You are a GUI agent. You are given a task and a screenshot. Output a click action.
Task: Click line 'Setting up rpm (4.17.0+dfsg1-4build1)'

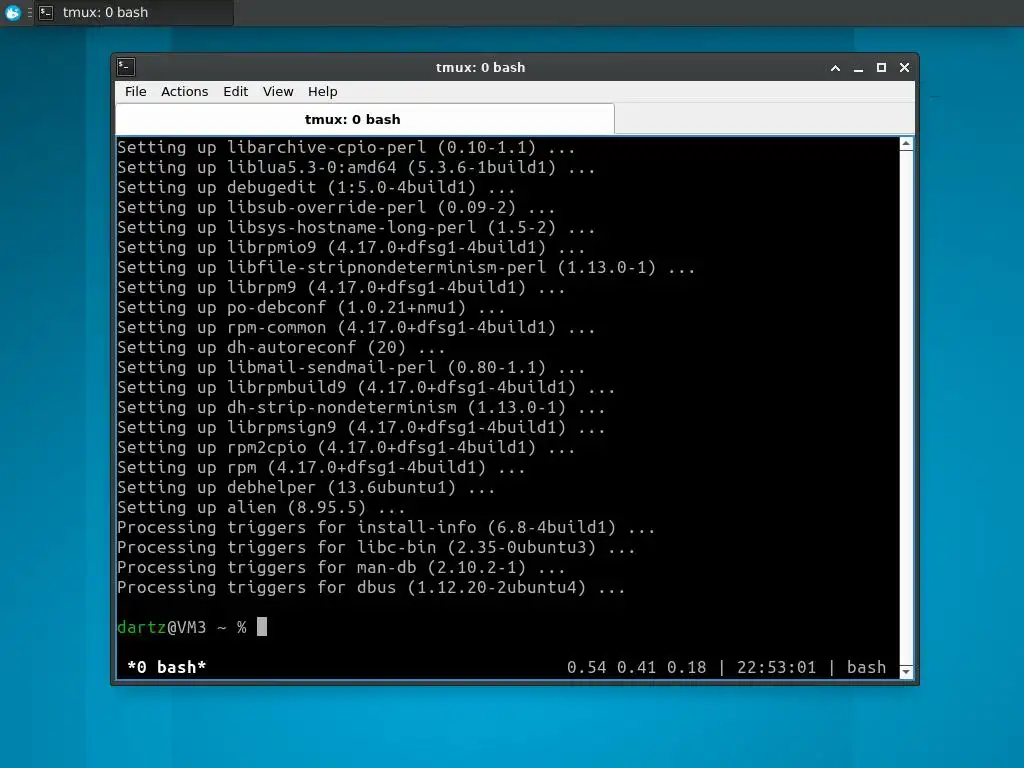point(321,468)
